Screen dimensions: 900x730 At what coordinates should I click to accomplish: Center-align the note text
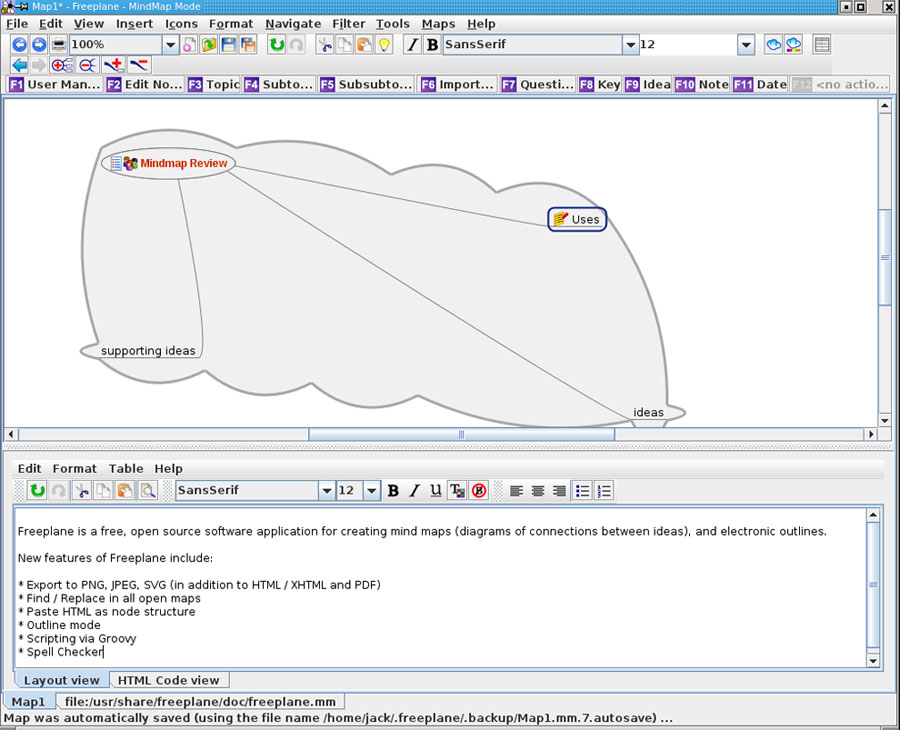(x=538, y=490)
